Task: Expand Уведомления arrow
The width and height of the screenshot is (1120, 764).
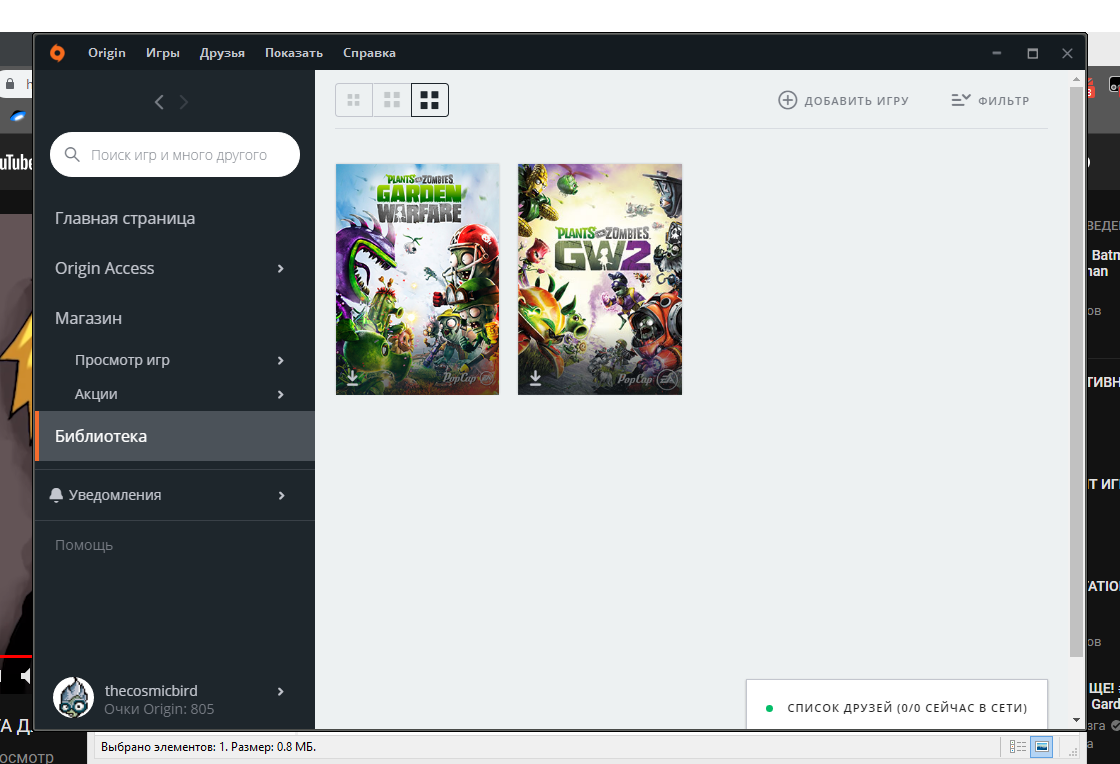Action: point(281,496)
